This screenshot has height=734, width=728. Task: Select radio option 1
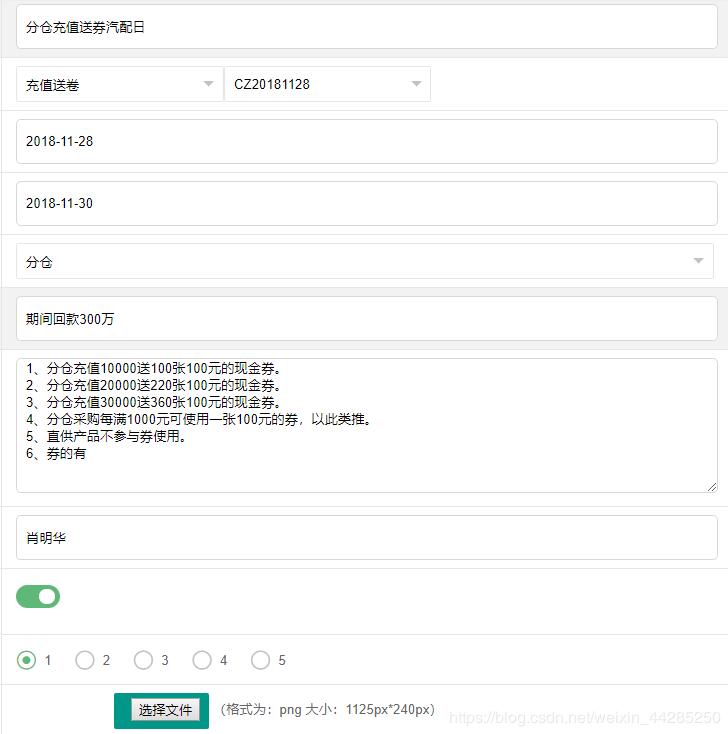[26, 660]
